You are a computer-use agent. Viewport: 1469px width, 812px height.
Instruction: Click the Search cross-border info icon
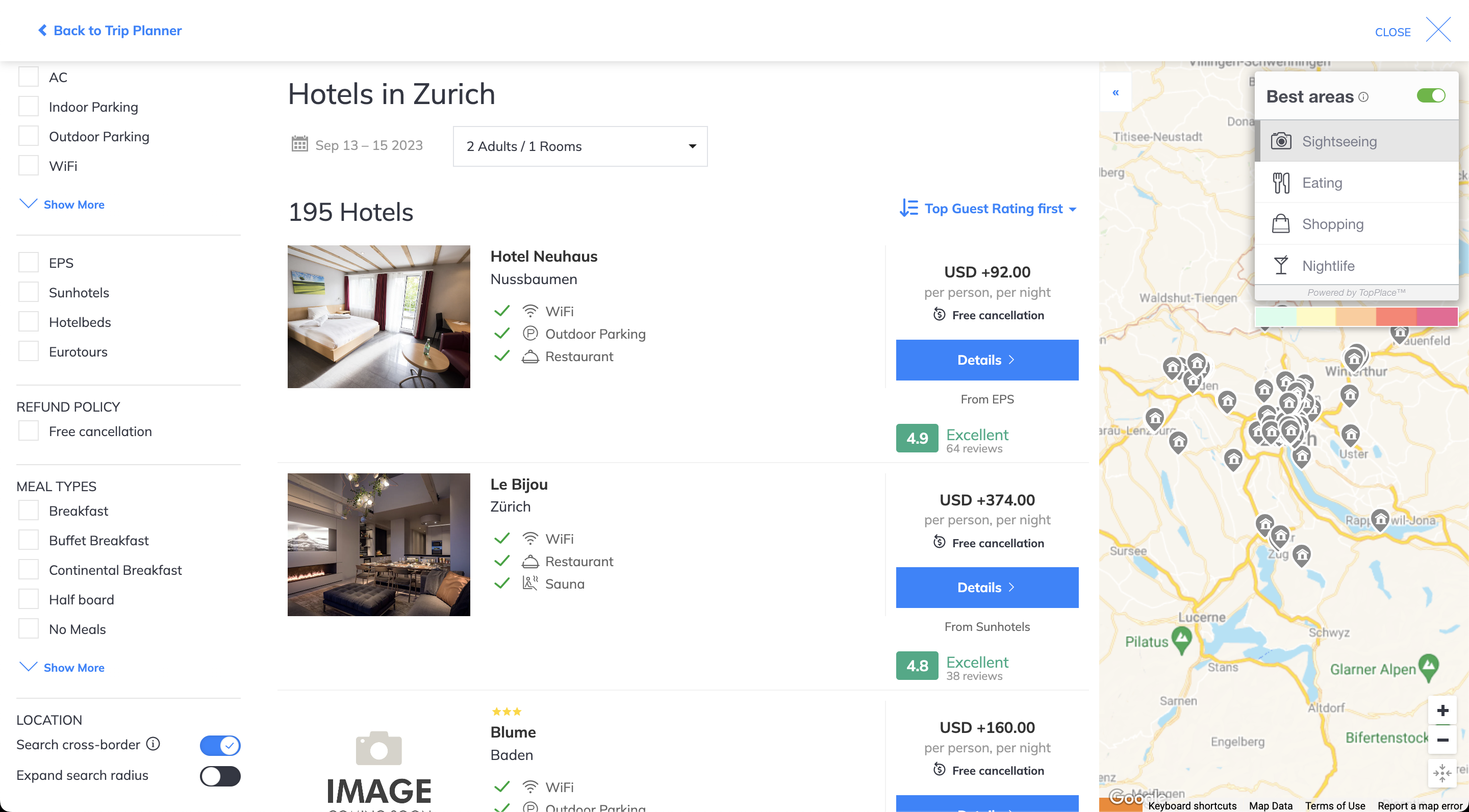(x=153, y=744)
